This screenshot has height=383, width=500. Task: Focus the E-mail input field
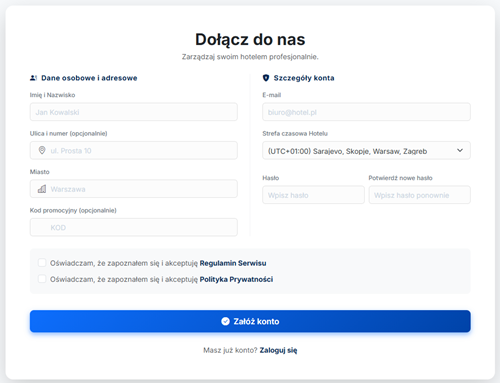point(366,112)
